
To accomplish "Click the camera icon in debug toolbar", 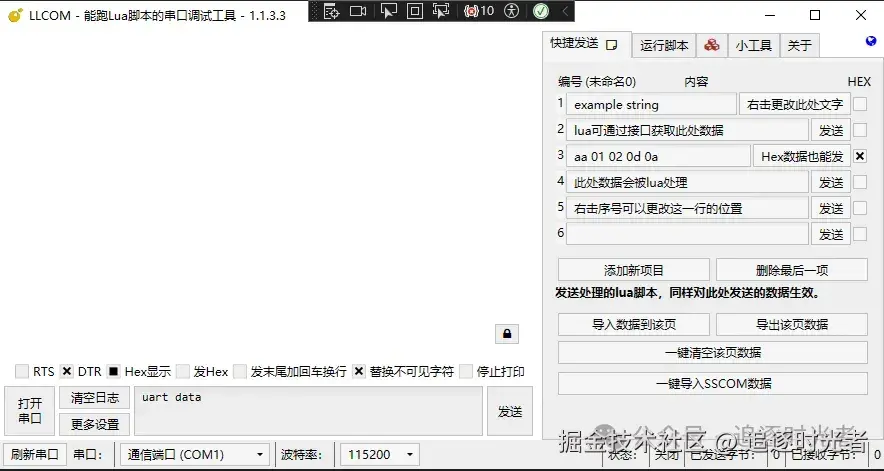I will pyautogui.click(x=358, y=11).
